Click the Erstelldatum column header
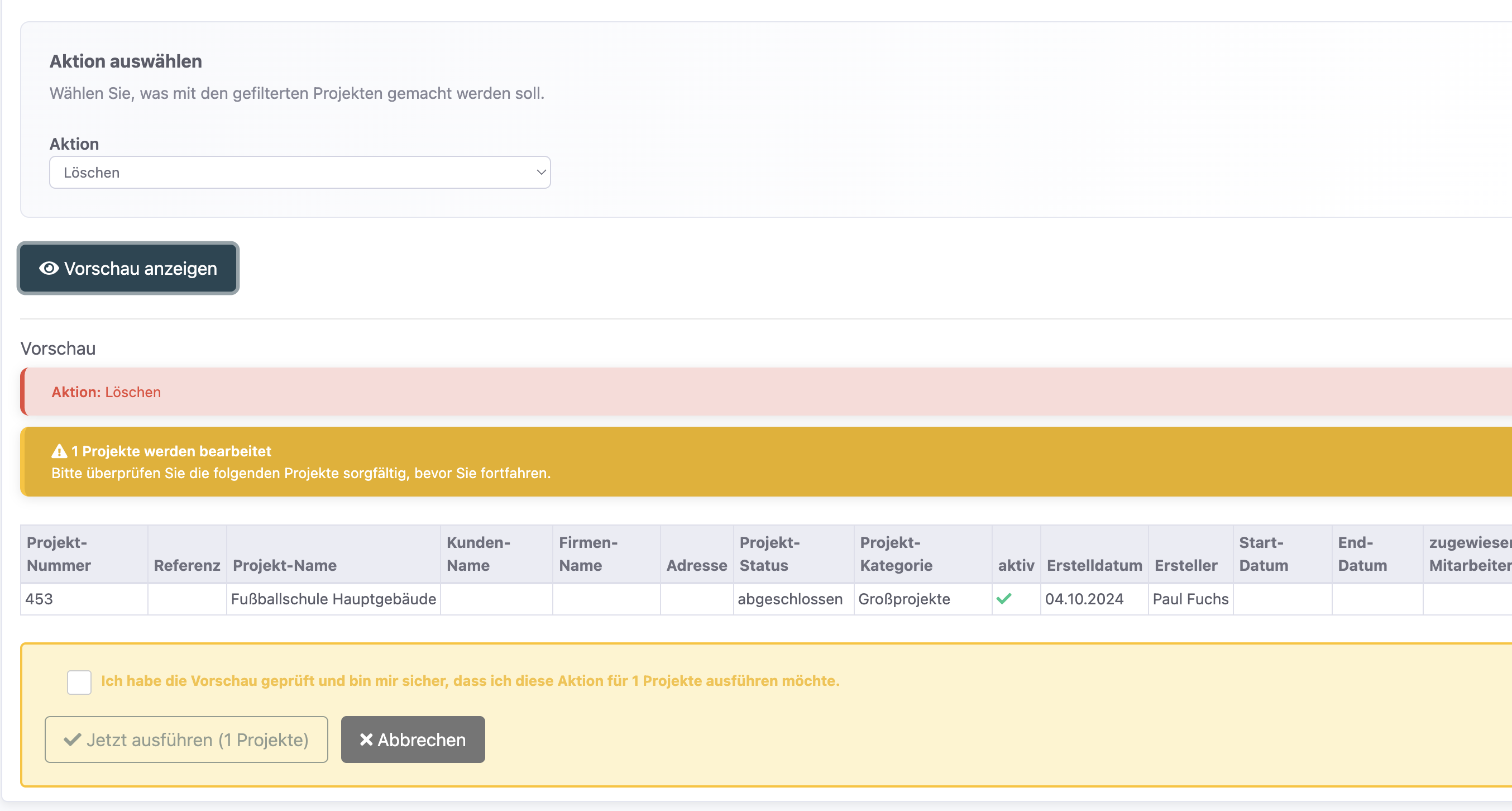Image resolution: width=1512 pixels, height=811 pixels. [x=1094, y=565]
